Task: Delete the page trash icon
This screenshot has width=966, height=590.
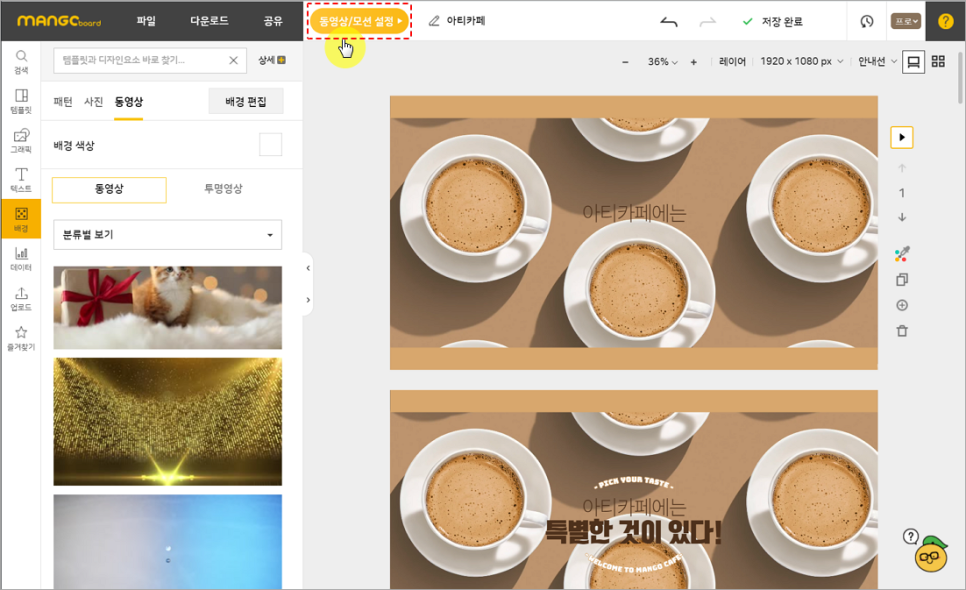Action: tap(902, 331)
